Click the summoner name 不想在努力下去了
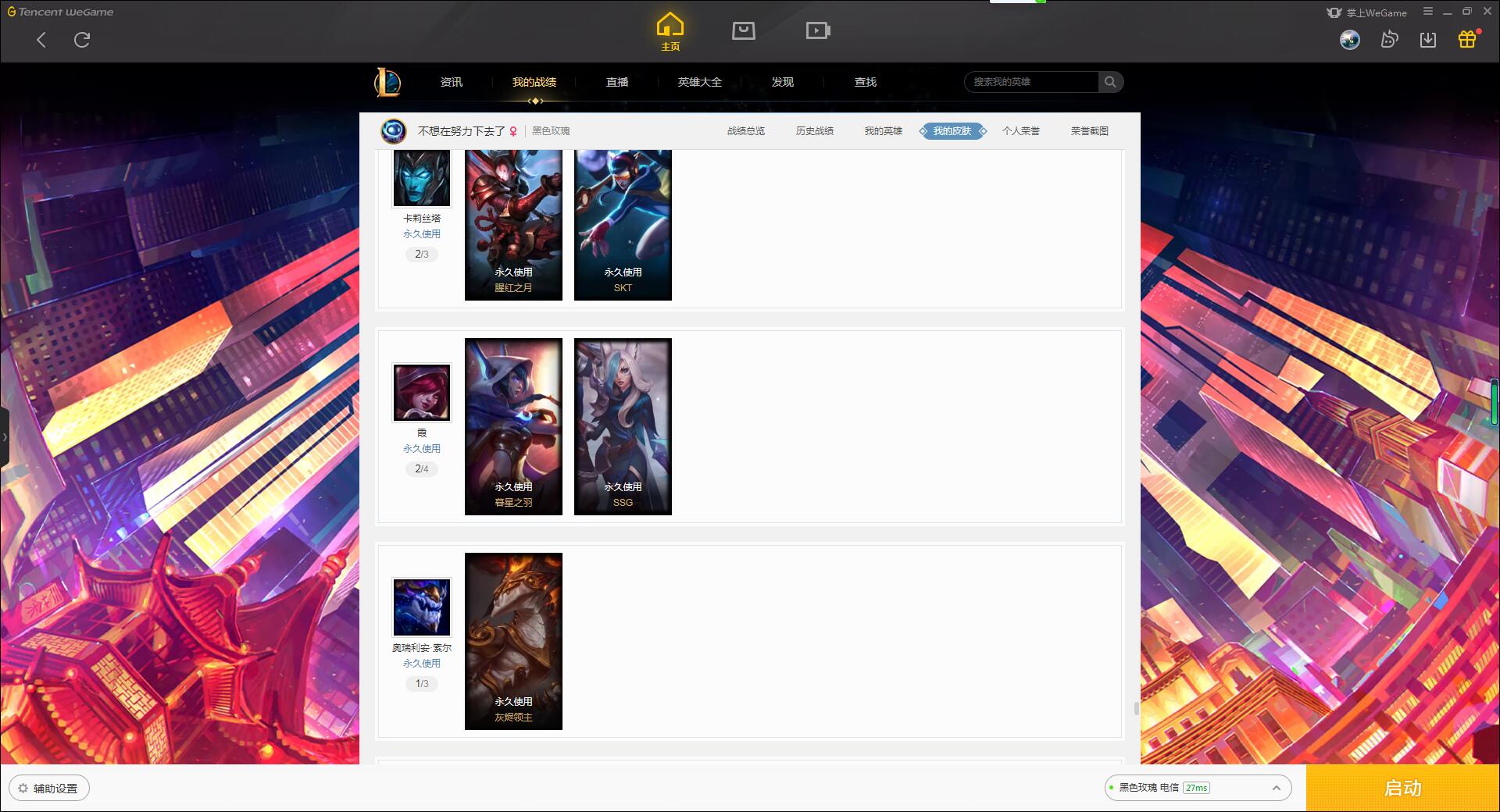 click(x=461, y=131)
